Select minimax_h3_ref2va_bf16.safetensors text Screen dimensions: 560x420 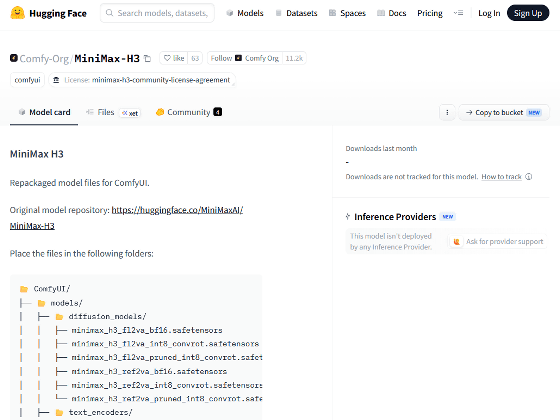(x=149, y=371)
